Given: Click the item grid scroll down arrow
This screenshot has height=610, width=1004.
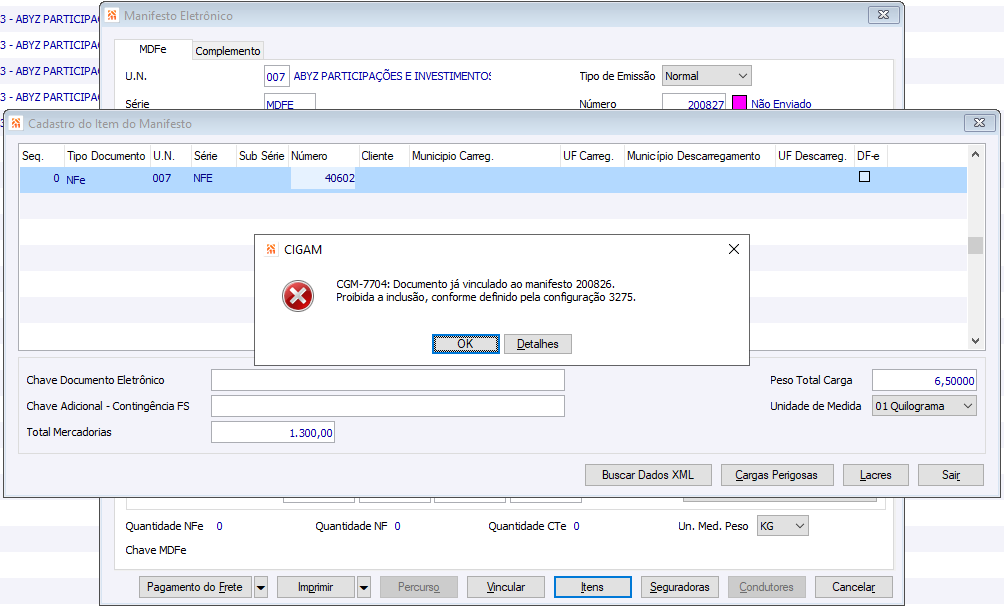Looking at the screenshot, I should pyautogui.click(x=975, y=341).
